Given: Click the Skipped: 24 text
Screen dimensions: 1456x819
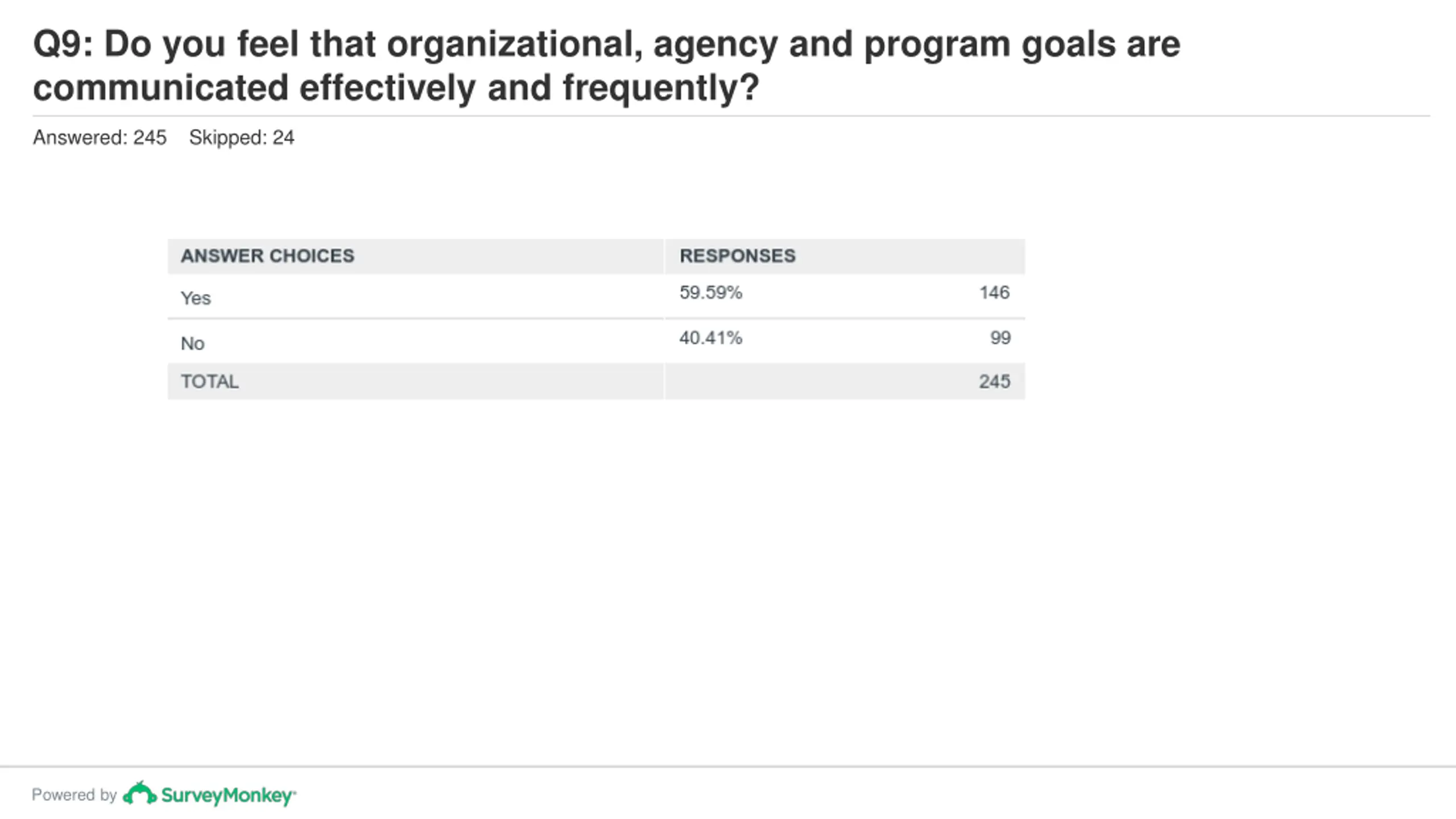Looking at the screenshot, I should 242,138.
